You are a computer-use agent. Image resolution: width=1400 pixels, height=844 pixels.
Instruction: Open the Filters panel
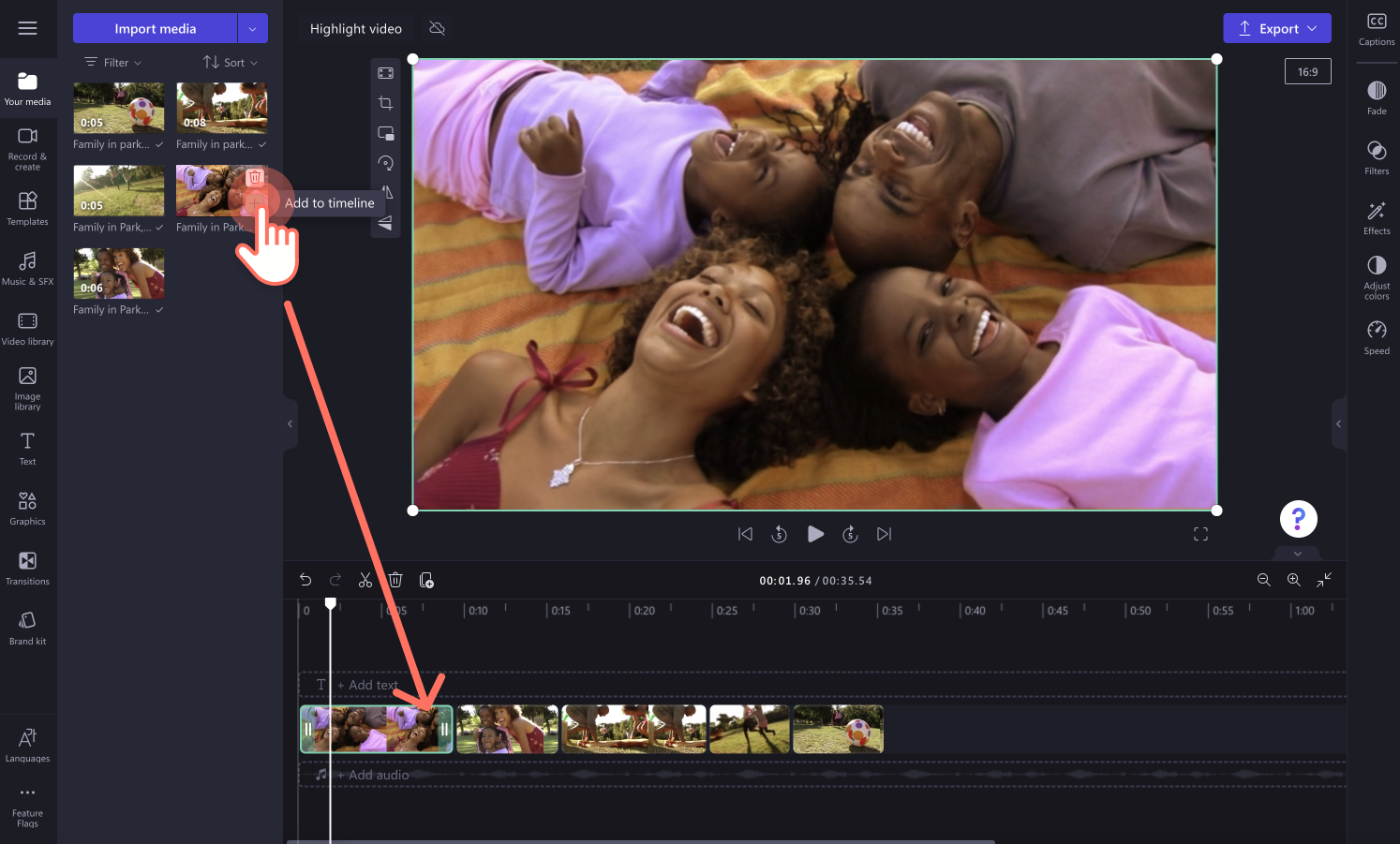[1376, 157]
